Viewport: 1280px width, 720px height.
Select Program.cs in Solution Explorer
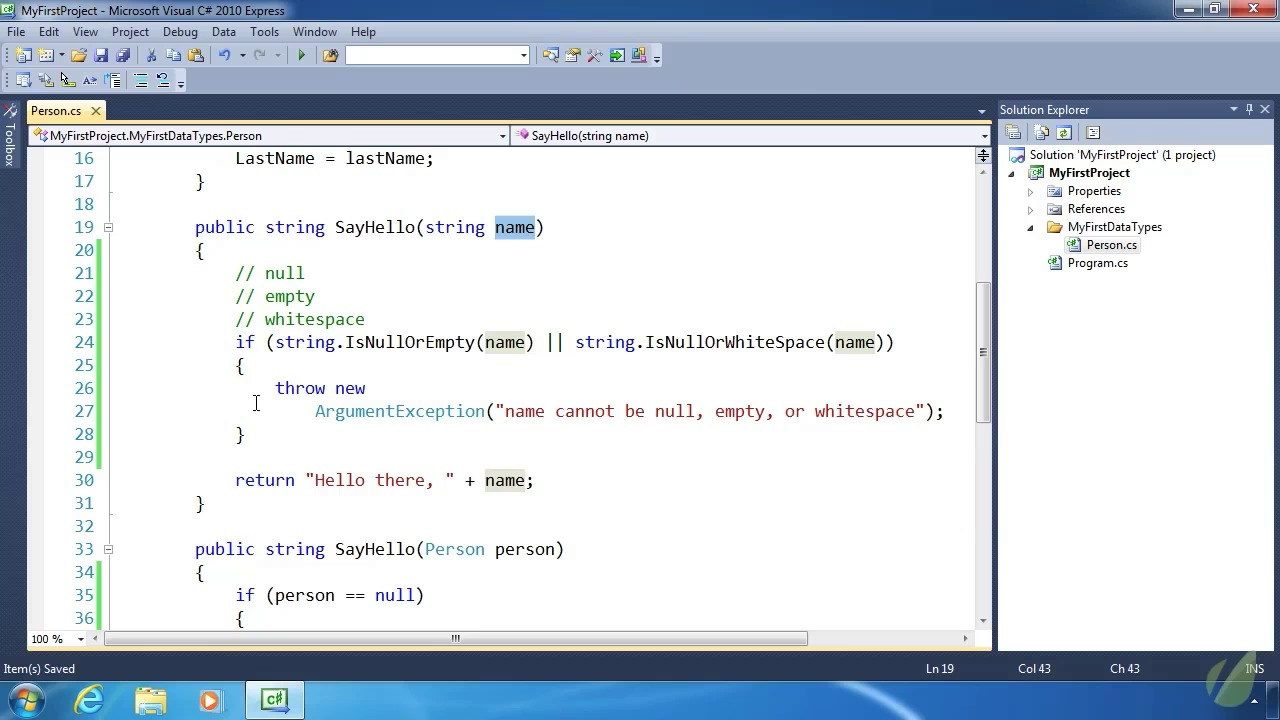(1097, 263)
